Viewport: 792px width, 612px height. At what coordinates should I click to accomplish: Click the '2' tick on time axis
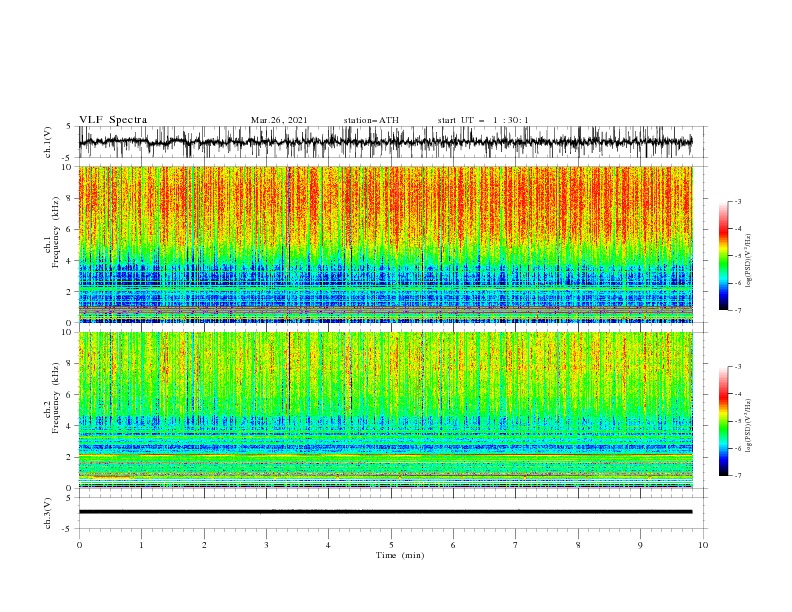[x=204, y=545]
